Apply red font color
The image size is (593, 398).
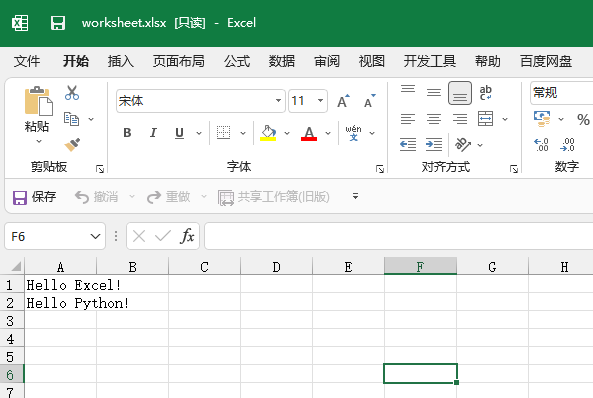pos(309,134)
